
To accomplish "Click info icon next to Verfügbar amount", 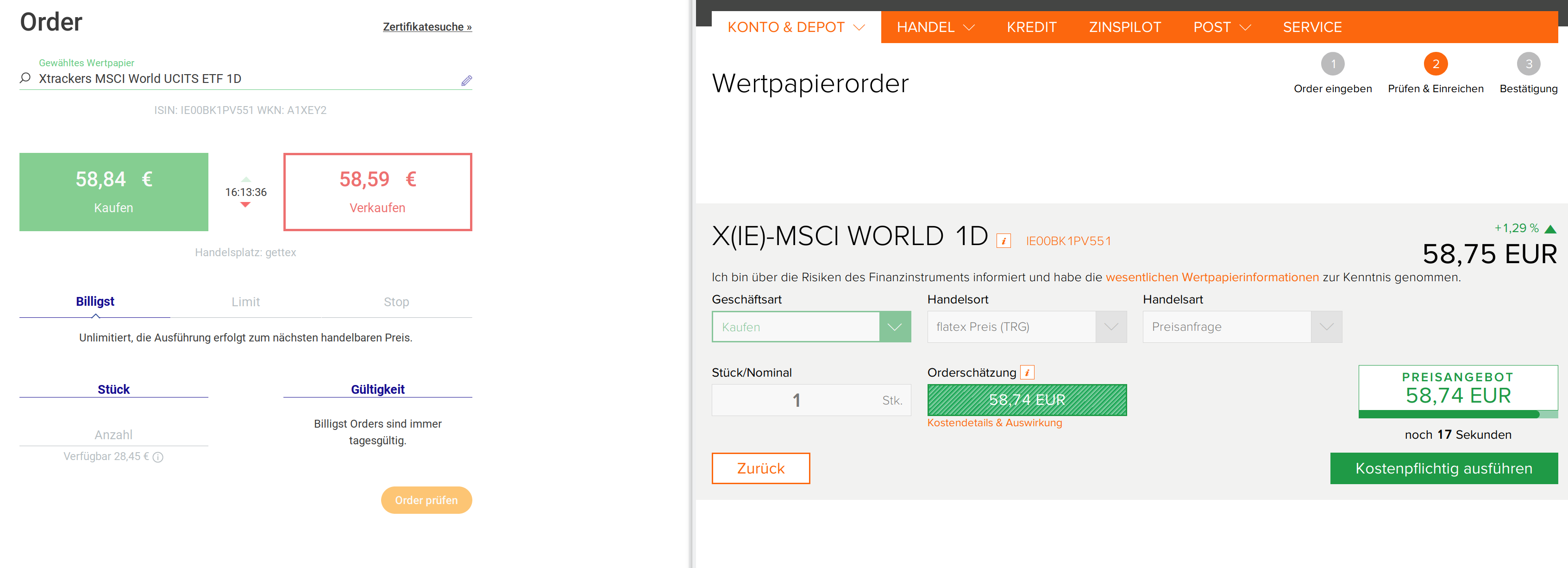I will tap(158, 457).
